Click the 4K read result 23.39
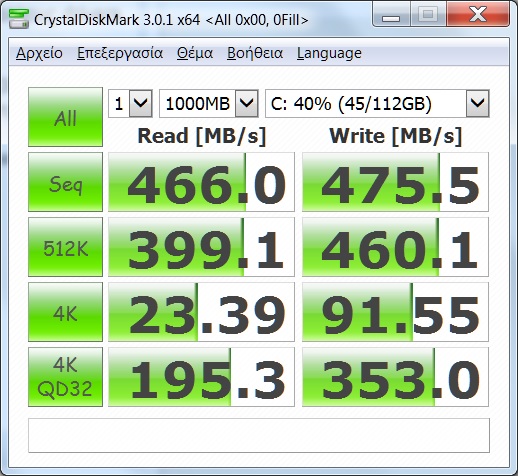518x476 pixels. coord(201,312)
